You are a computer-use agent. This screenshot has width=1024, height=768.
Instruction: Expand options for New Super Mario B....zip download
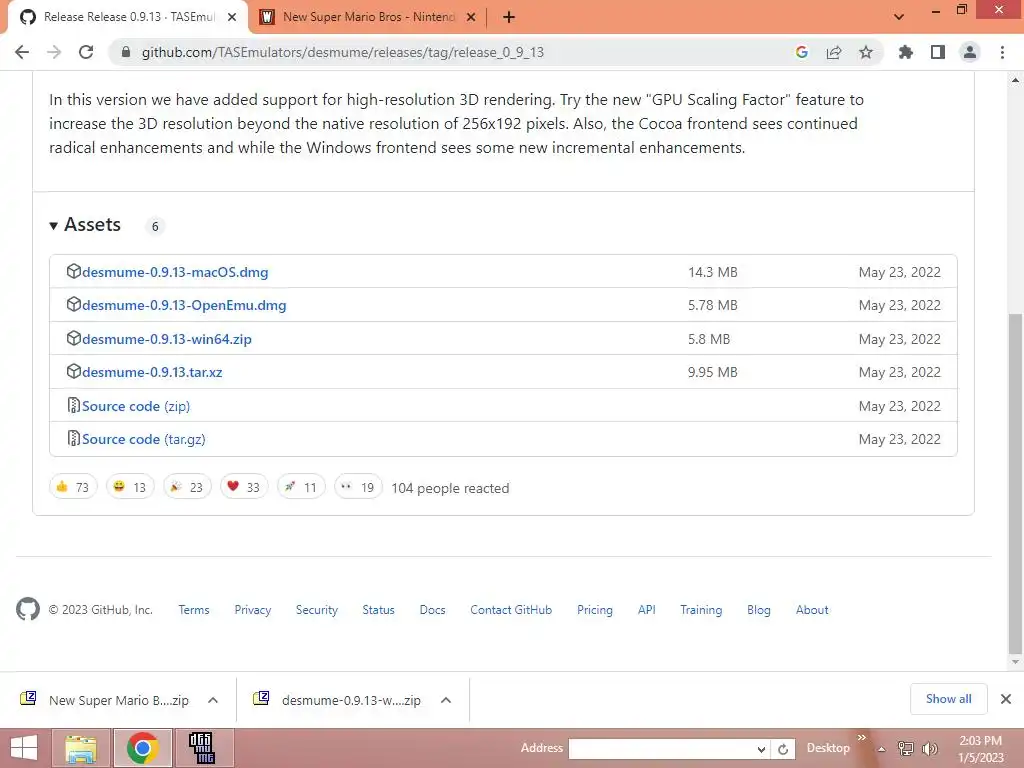coord(213,700)
